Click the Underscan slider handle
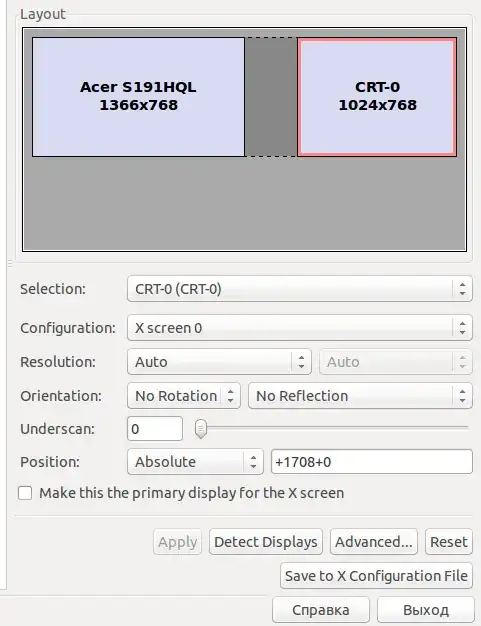Screen dimensions: 481x626 tap(201, 429)
